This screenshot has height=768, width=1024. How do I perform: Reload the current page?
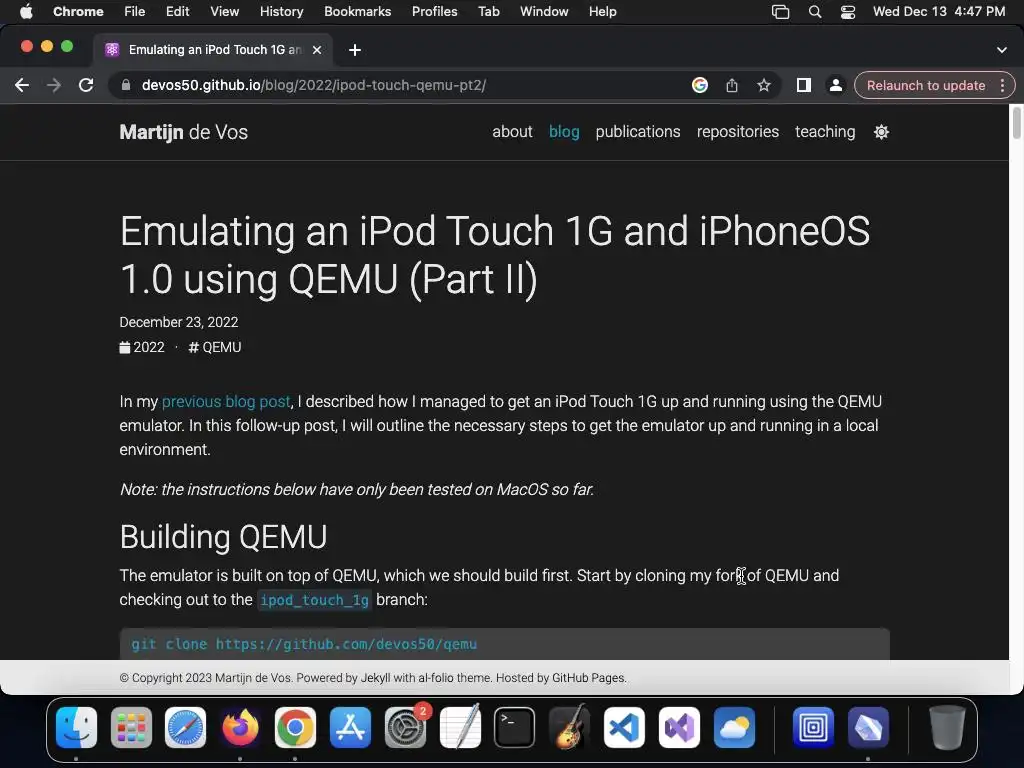tap(86, 86)
